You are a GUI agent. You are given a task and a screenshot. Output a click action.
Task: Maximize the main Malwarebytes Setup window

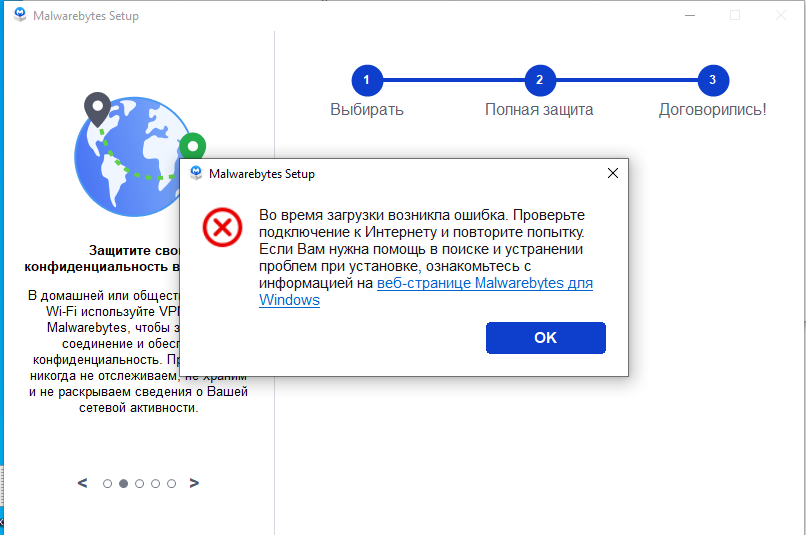tap(735, 15)
